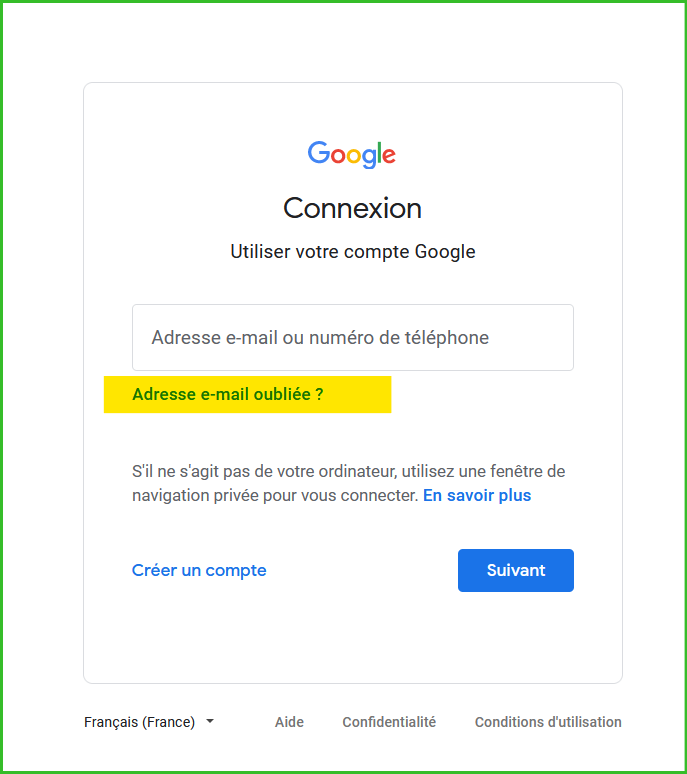Select "Créer un compte"
The height and width of the screenshot is (774, 687).
(199, 570)
